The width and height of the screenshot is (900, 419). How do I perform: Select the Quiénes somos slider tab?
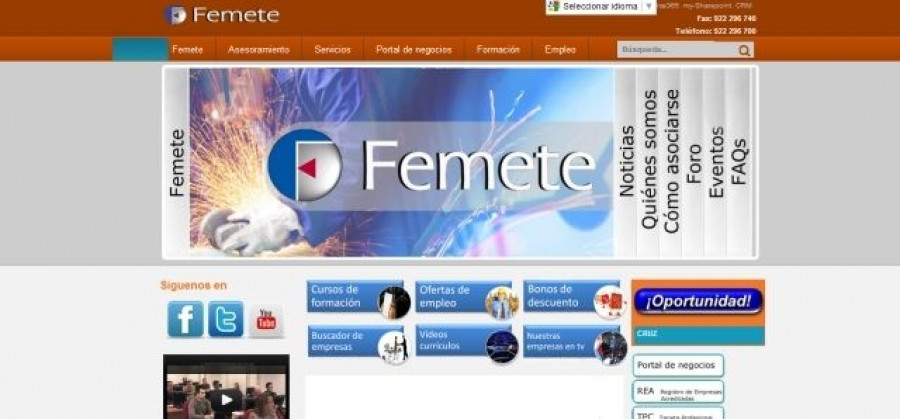click(x=648, y=162)
